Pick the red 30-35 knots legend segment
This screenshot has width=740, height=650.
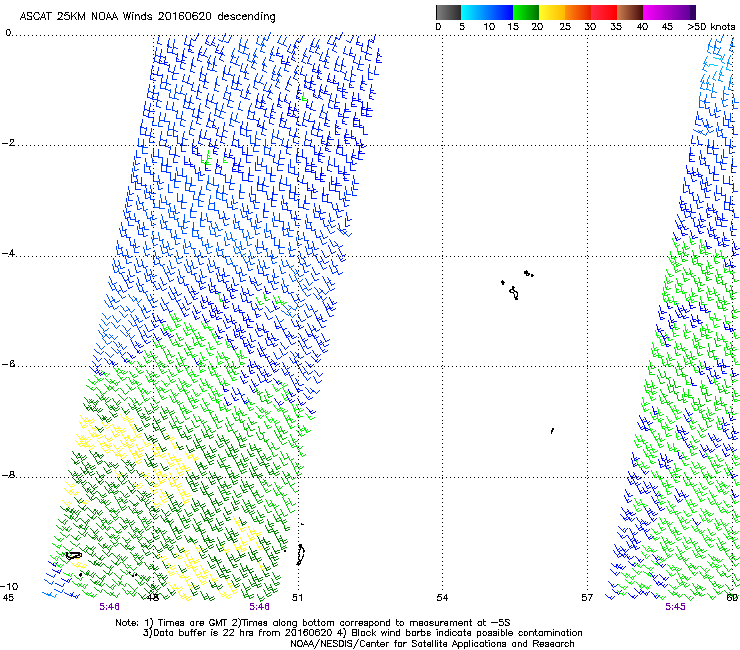point(604,12)
